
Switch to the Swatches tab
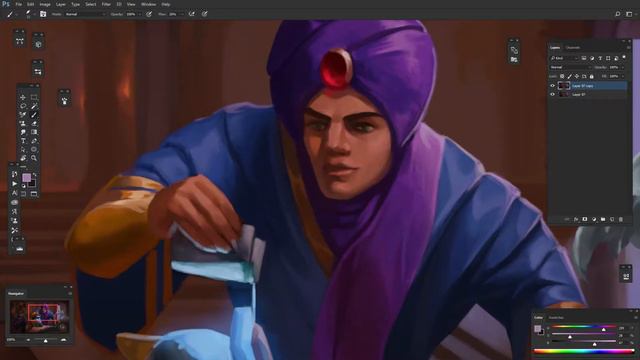click(556, 317)
